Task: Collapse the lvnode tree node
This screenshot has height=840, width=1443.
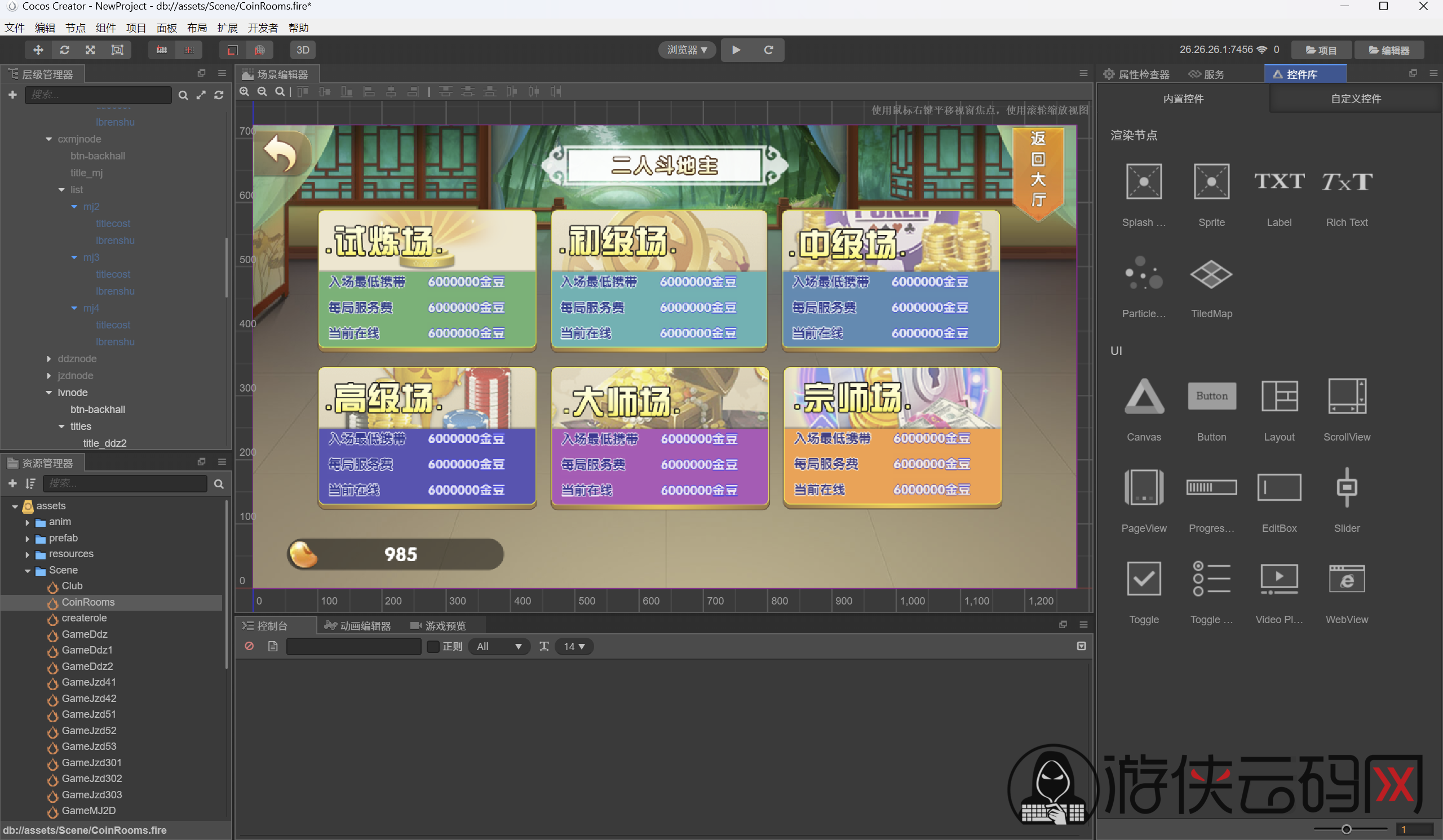Action: (x=48, y=393)
